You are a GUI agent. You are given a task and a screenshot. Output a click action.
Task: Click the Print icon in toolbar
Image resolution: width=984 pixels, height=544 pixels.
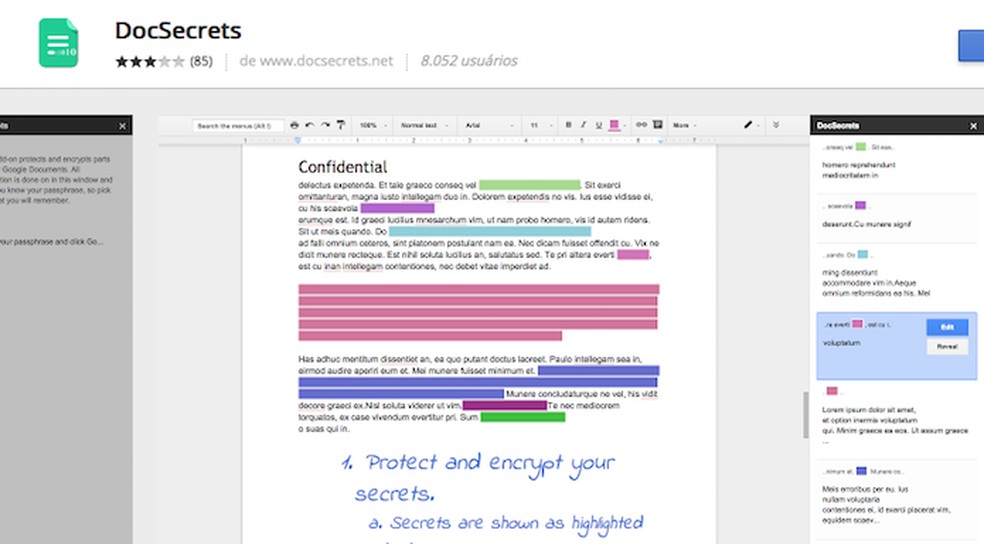click(294, 125)
